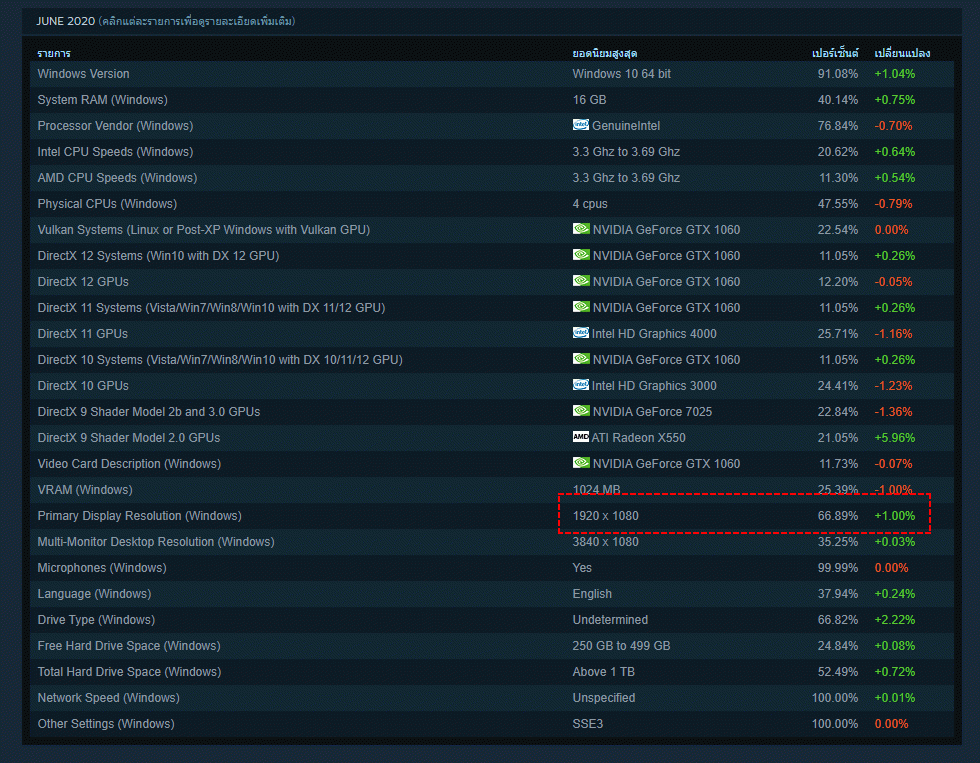Open Physical CPUs (Windows) details
The width and height of the screenshot is (980, 763).
point(492,204)
